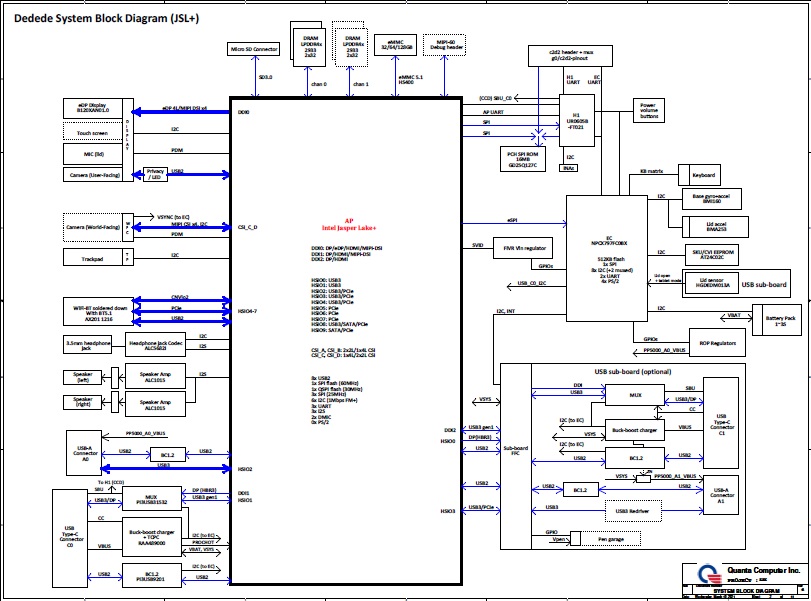Select the WiFi-BT soldered down block
The image size is (811, 601).
[98, 312]
